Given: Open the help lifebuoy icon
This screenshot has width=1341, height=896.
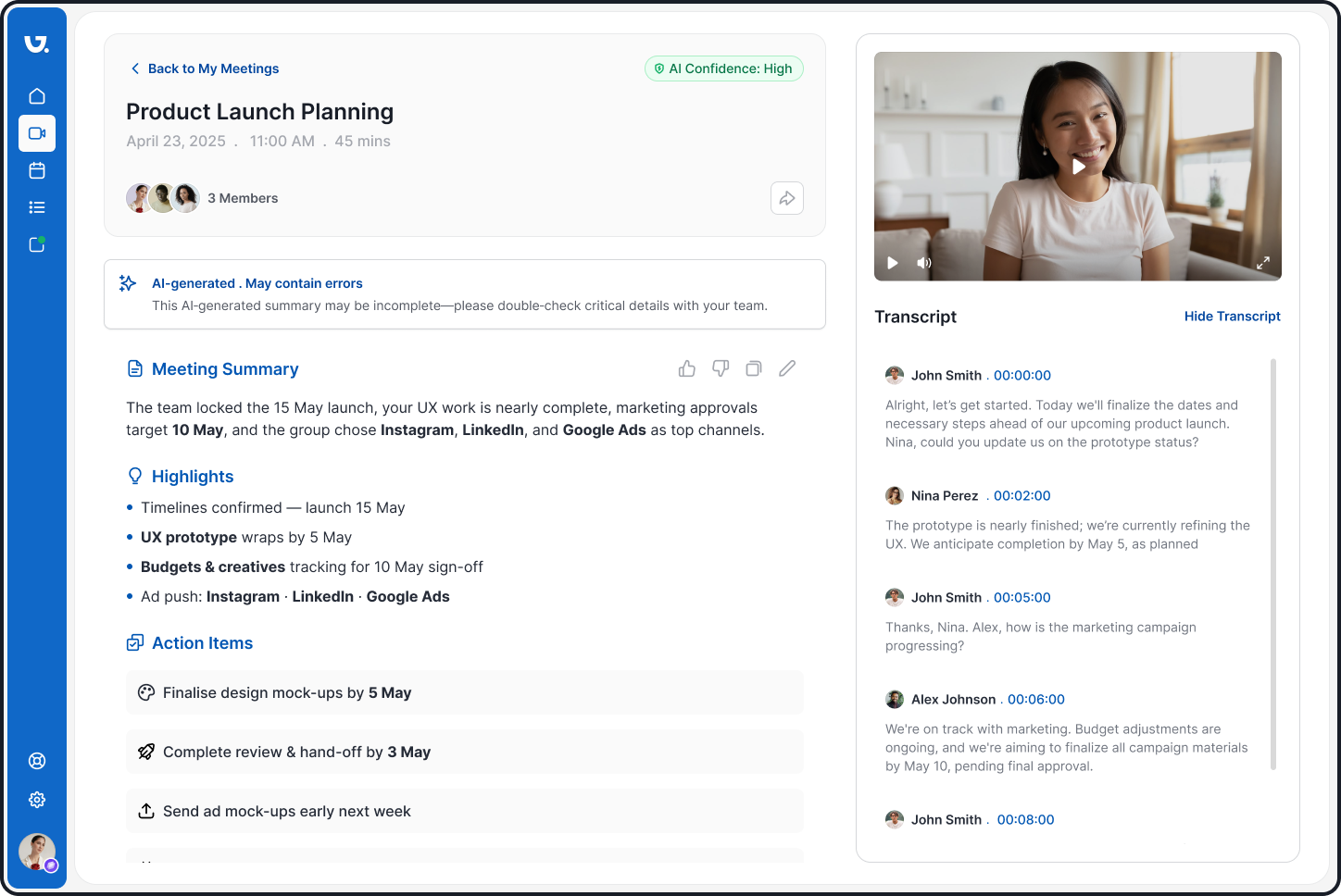Looking at the screenshot, I should pos(37,761).
